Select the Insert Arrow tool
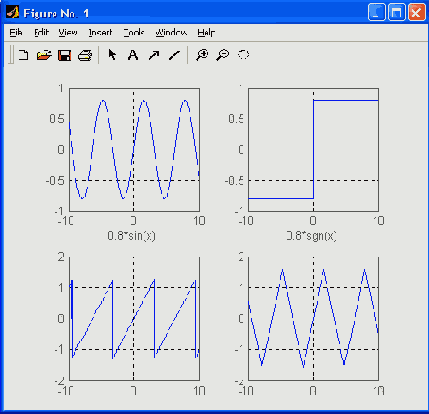 tap(154, 55)
